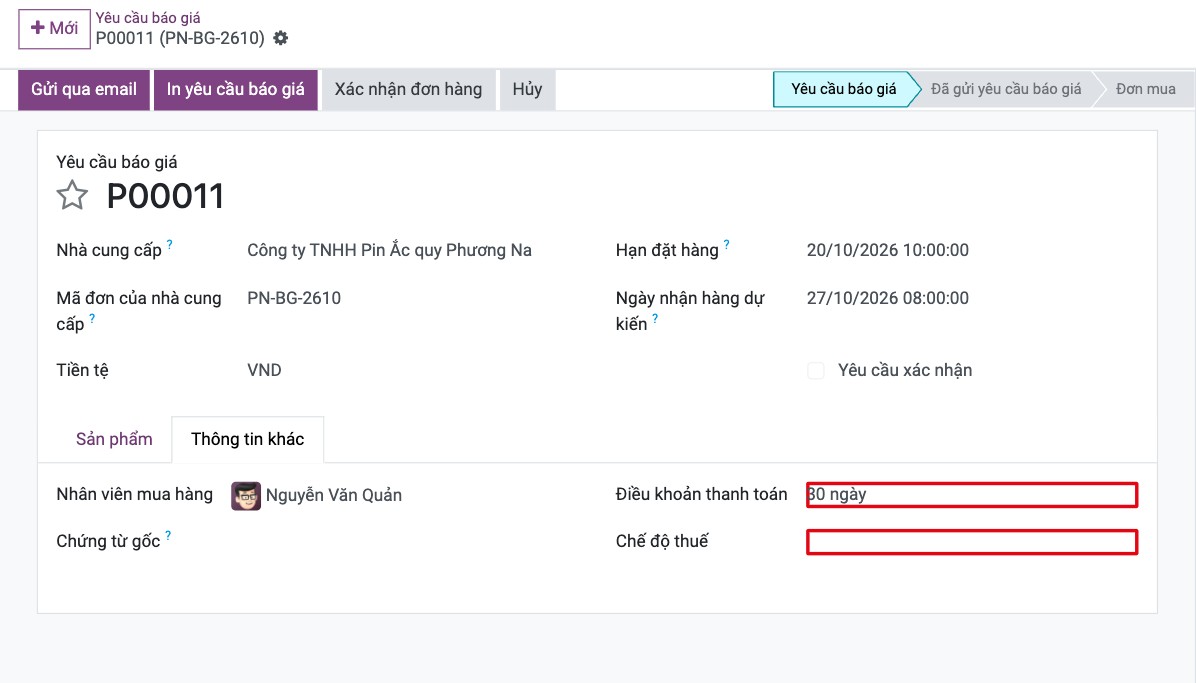Click the help mark beside Hạn đặt hàng

tap(726, 245)
